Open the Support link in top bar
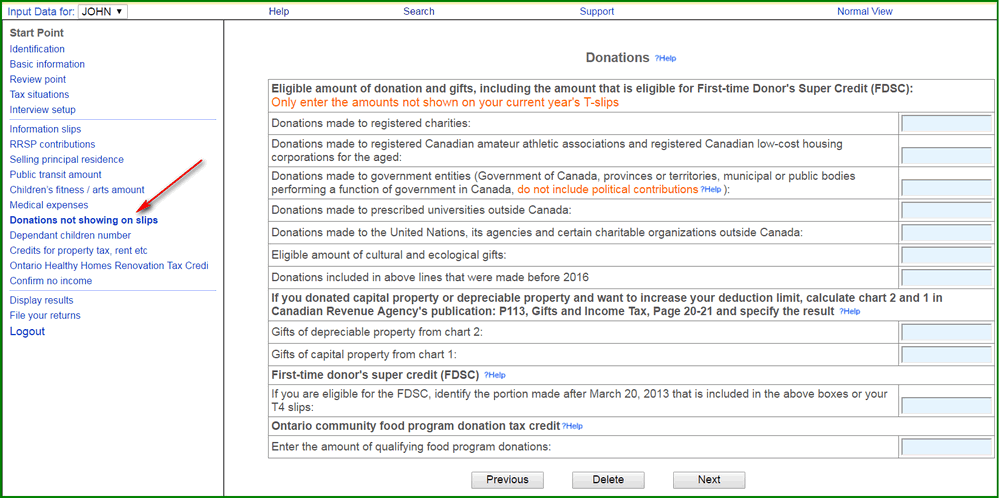The width and height of the screenshot is (1000, 498). coord(597,11)
